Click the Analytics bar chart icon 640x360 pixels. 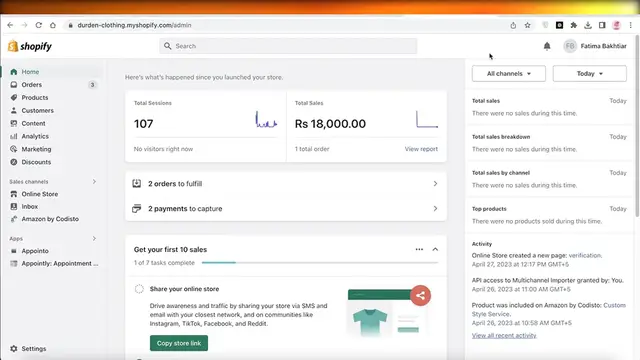point(14,136)
